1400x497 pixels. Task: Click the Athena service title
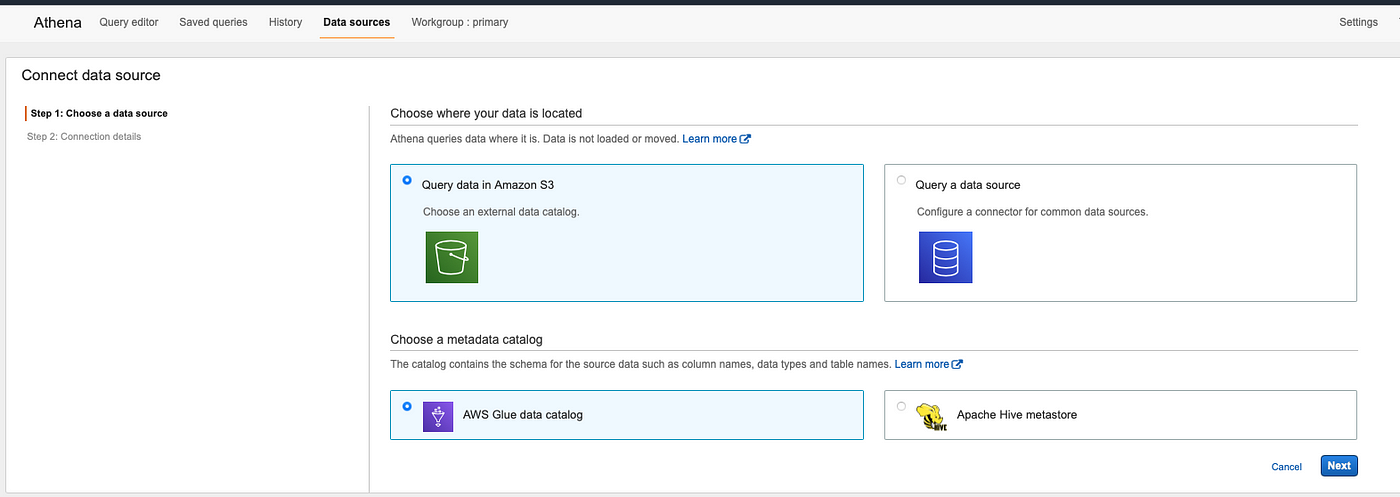58,22
